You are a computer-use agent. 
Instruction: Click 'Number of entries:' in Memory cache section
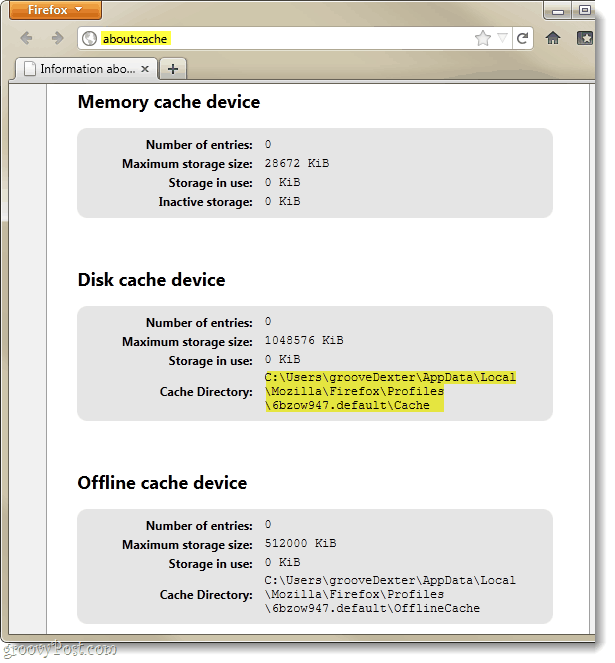pos(199,145)
